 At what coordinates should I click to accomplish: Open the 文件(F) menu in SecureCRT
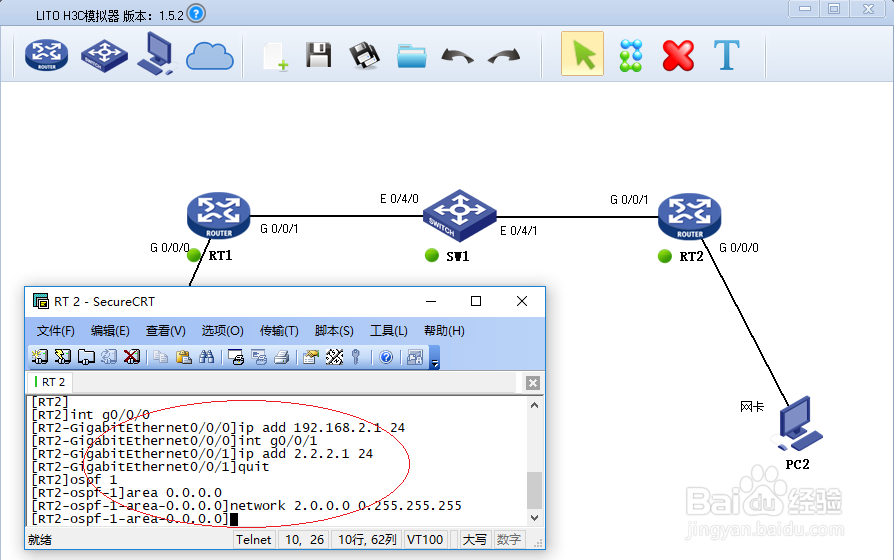[55, 331]
